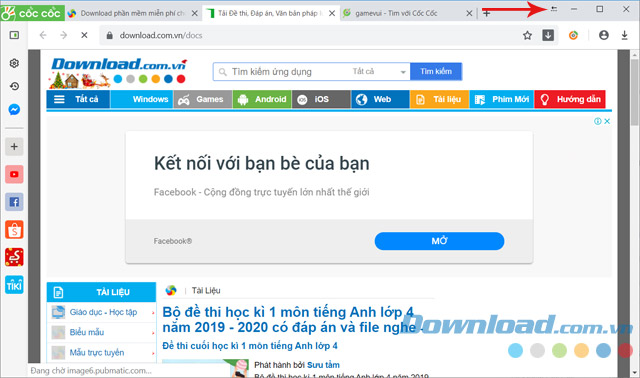Screen dimensions: 640x378
Task: Close the gamevui tab
Action: (x=469, y=13)
